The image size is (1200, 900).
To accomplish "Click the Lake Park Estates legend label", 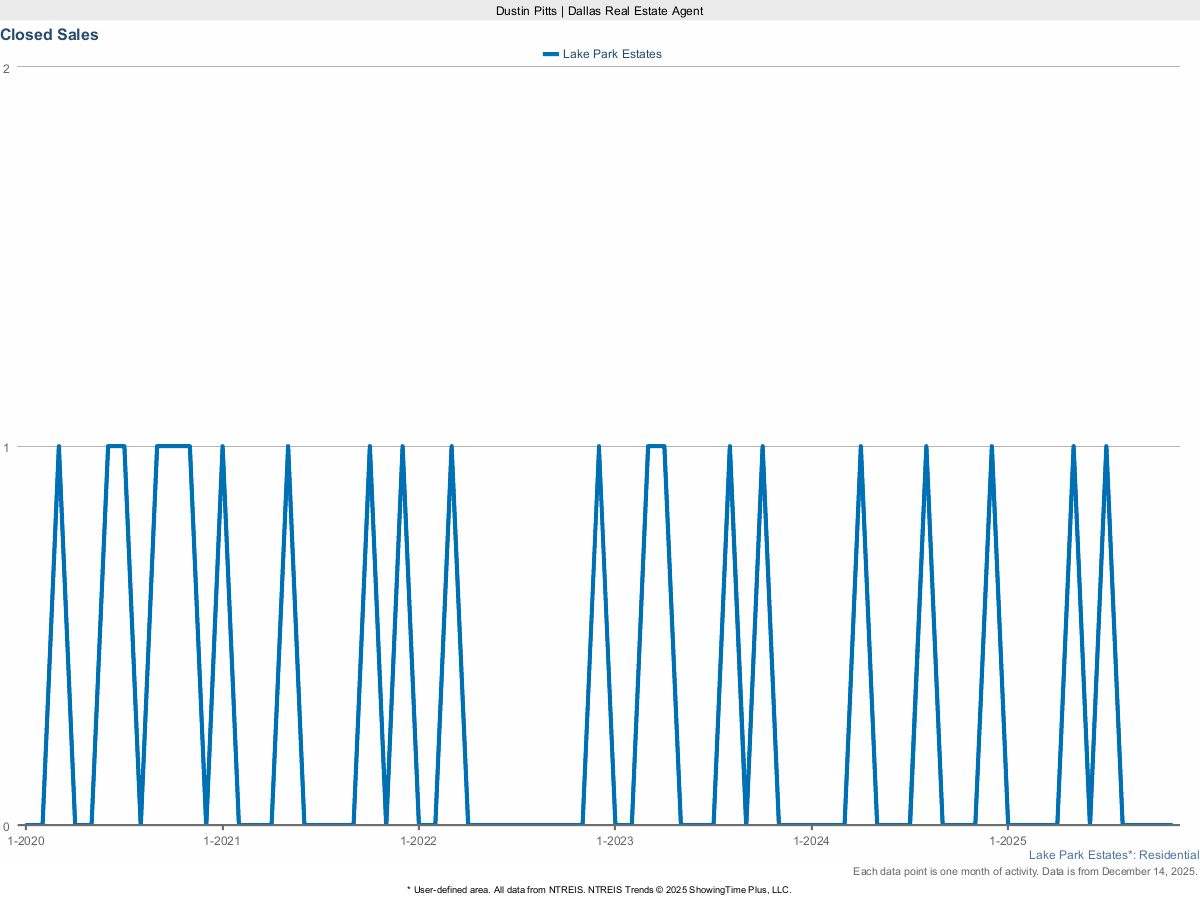I will (x=612, y=54).
